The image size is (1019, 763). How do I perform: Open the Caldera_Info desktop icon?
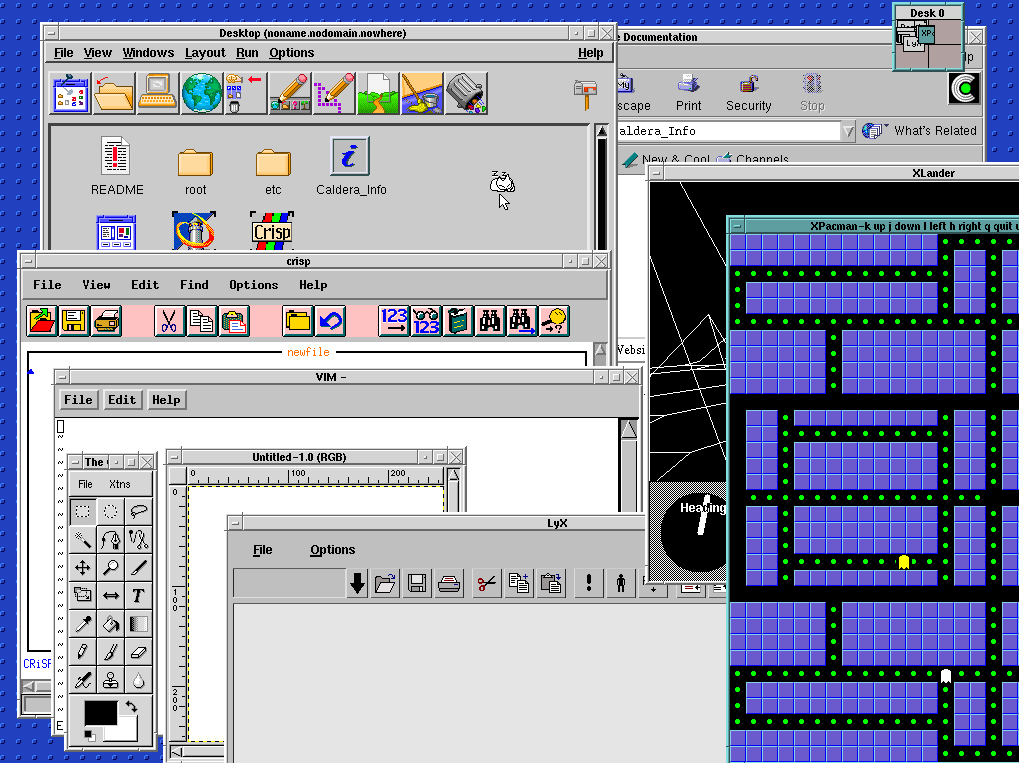pyautogui.click(x=350, y=157)
